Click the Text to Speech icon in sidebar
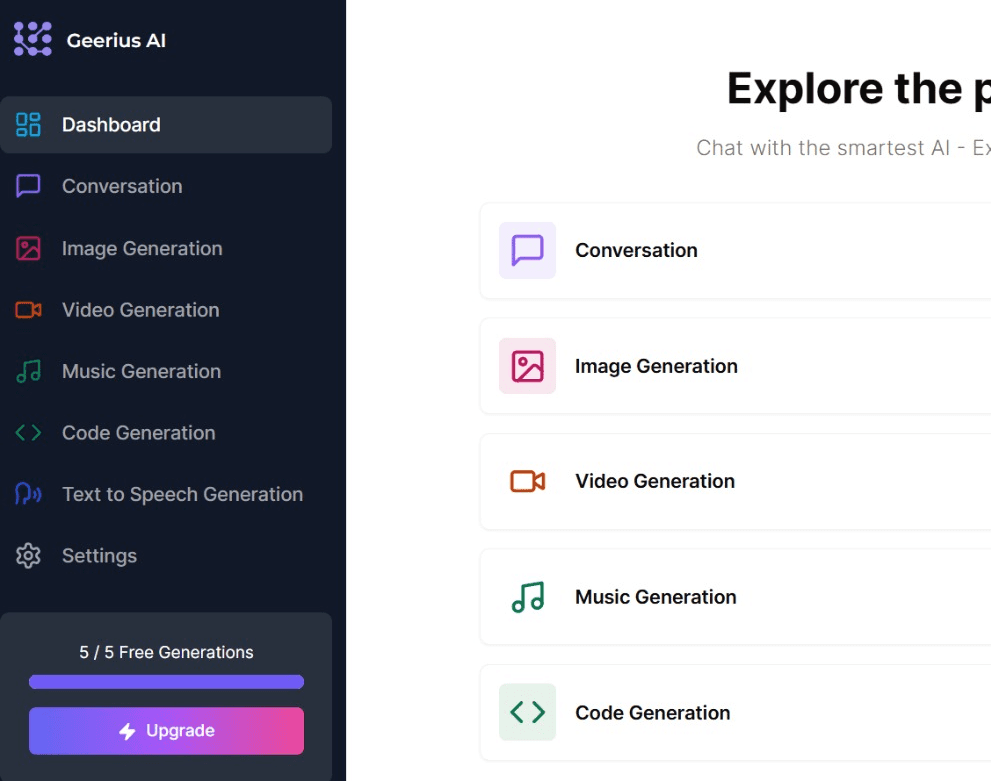 pos(28,494)
